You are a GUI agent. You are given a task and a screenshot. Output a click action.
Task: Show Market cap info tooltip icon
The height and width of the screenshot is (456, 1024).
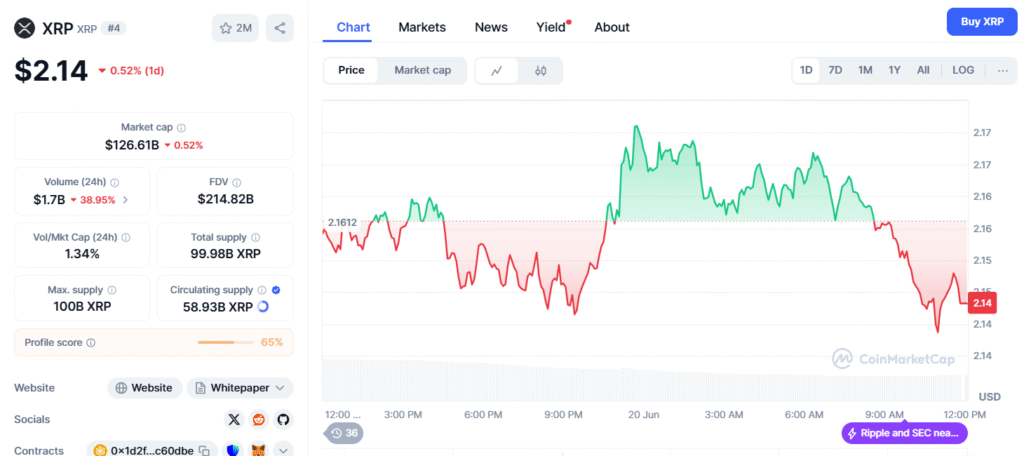coord(182,127)
